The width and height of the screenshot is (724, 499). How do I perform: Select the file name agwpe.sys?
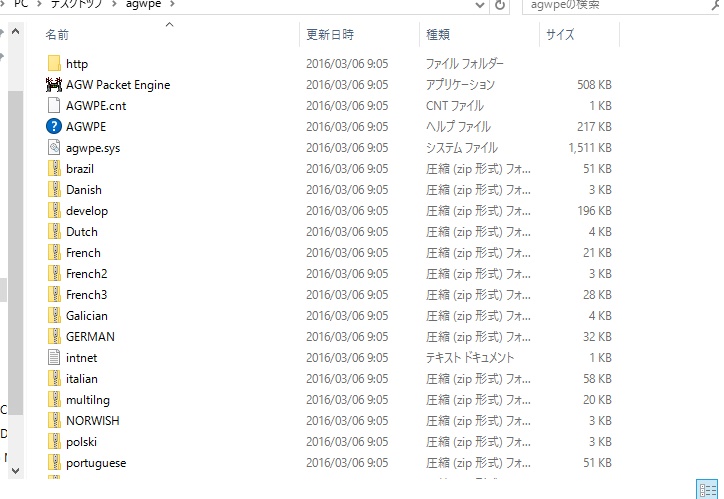[x=93, y=148]
